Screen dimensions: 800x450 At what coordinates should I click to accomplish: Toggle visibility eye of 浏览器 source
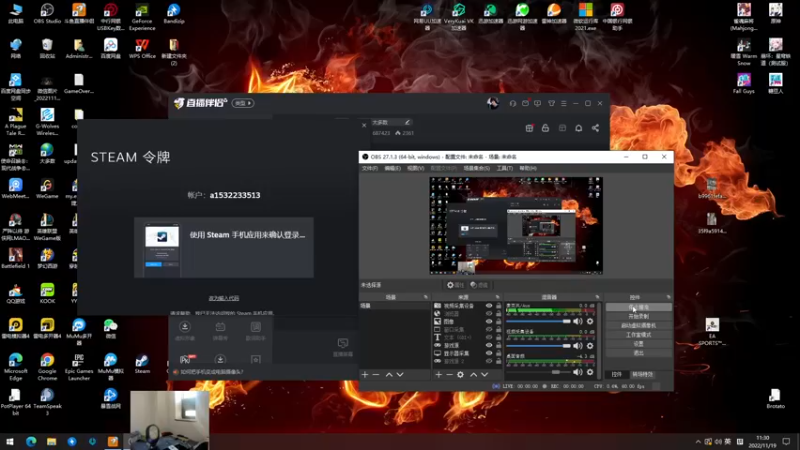pyautogui.click(x=489, y=314)
